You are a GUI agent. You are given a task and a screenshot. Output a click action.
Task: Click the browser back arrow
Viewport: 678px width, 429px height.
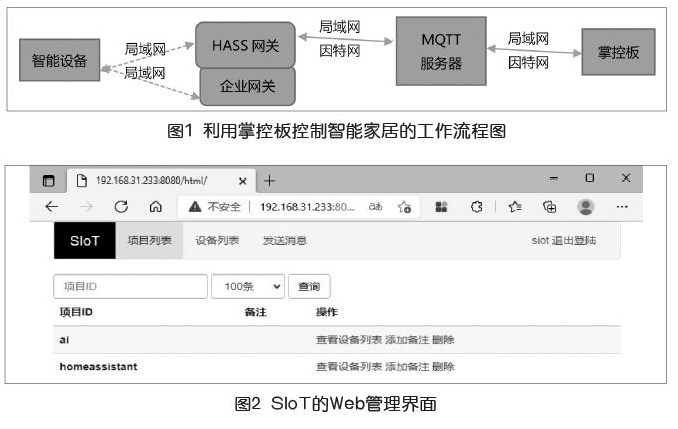click(52, 207)
